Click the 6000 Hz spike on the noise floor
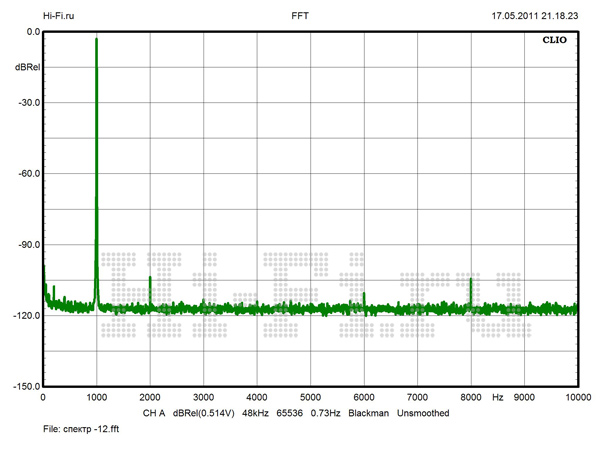Screen dimensions: 600x450 coord(364,296)
